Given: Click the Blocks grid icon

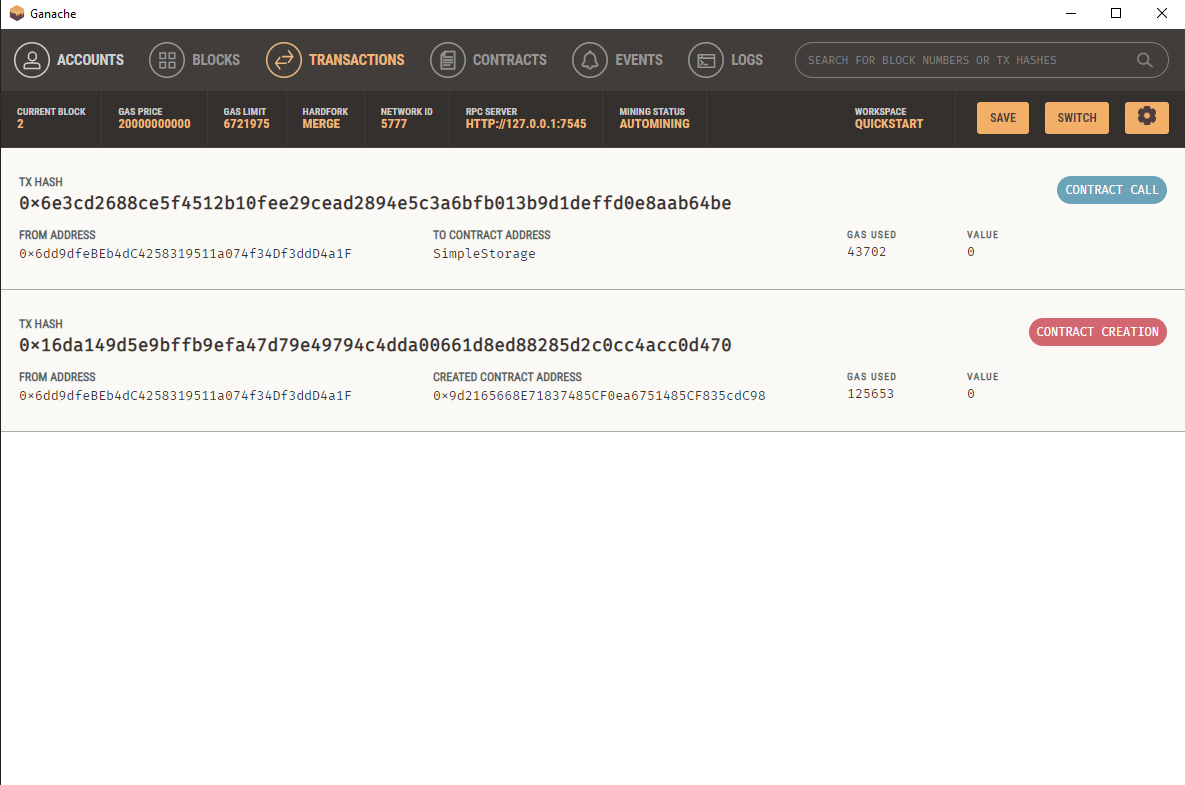Looking at the screenshot, I should (167, 60).
